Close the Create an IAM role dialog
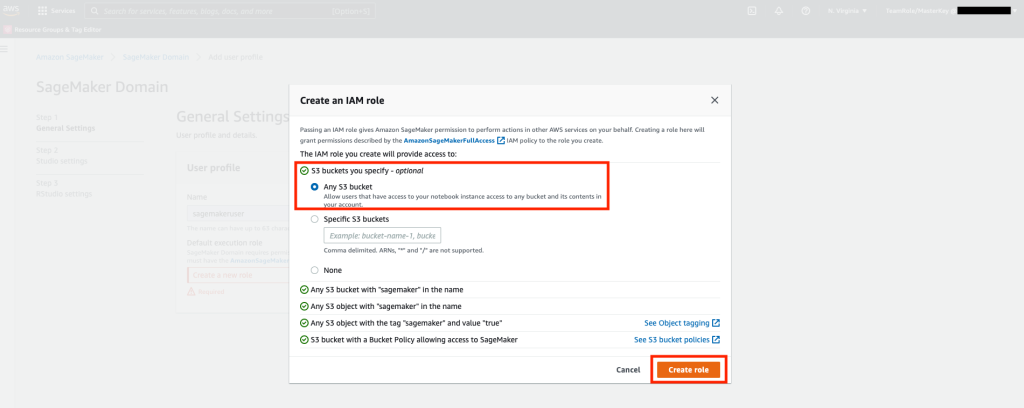1024x408 pixels. (x=714, y=100)
